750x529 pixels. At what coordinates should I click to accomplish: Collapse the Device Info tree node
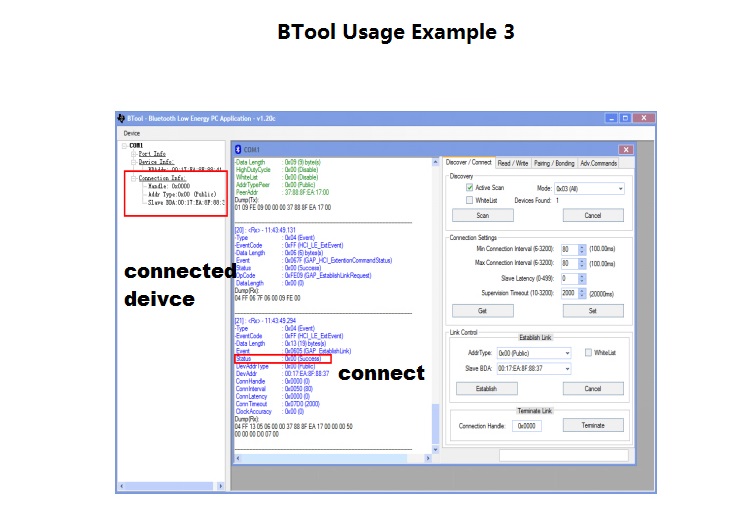point(134,162)
